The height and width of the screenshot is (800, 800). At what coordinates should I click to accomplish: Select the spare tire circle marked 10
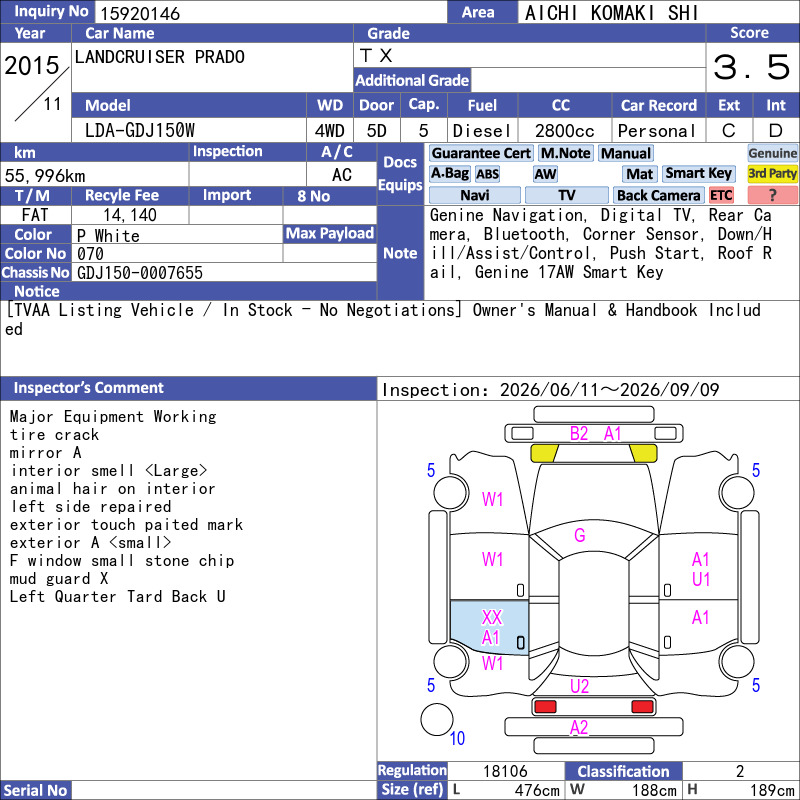pos(437,719)
